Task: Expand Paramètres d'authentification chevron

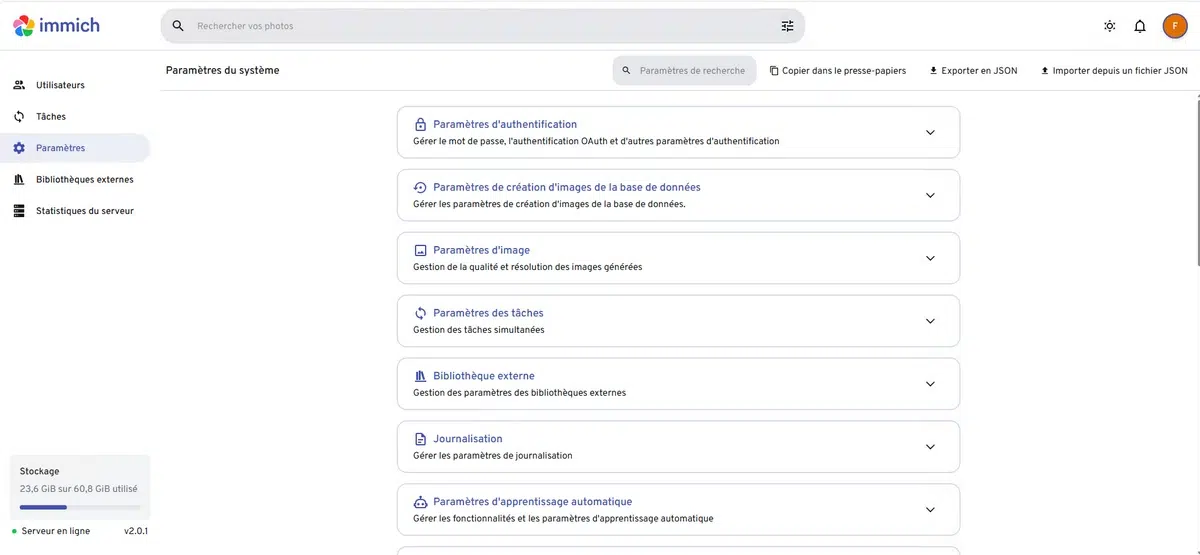Action: (930, 132)
